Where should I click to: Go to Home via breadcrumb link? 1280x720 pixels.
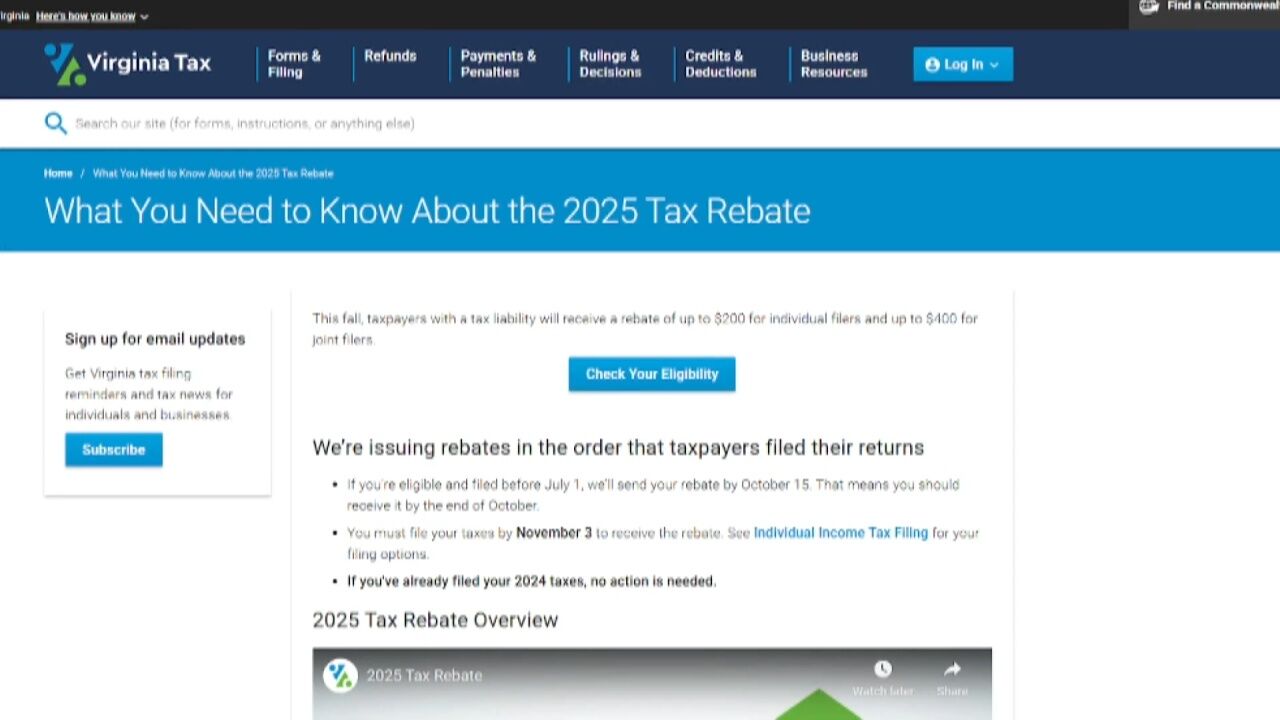(x=58, y=173)
